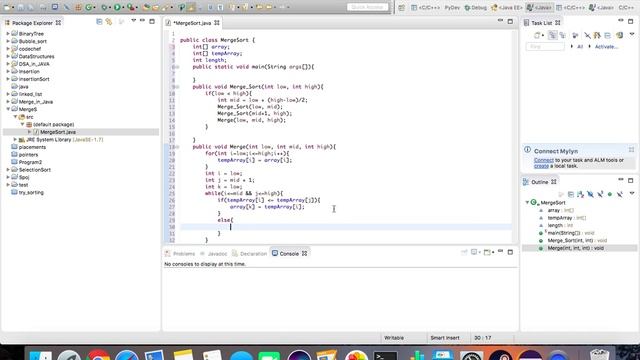Collapse the MergeSort class in Outline
The height and width of the screenshot is (360, 640).
(x=527, y=202)
